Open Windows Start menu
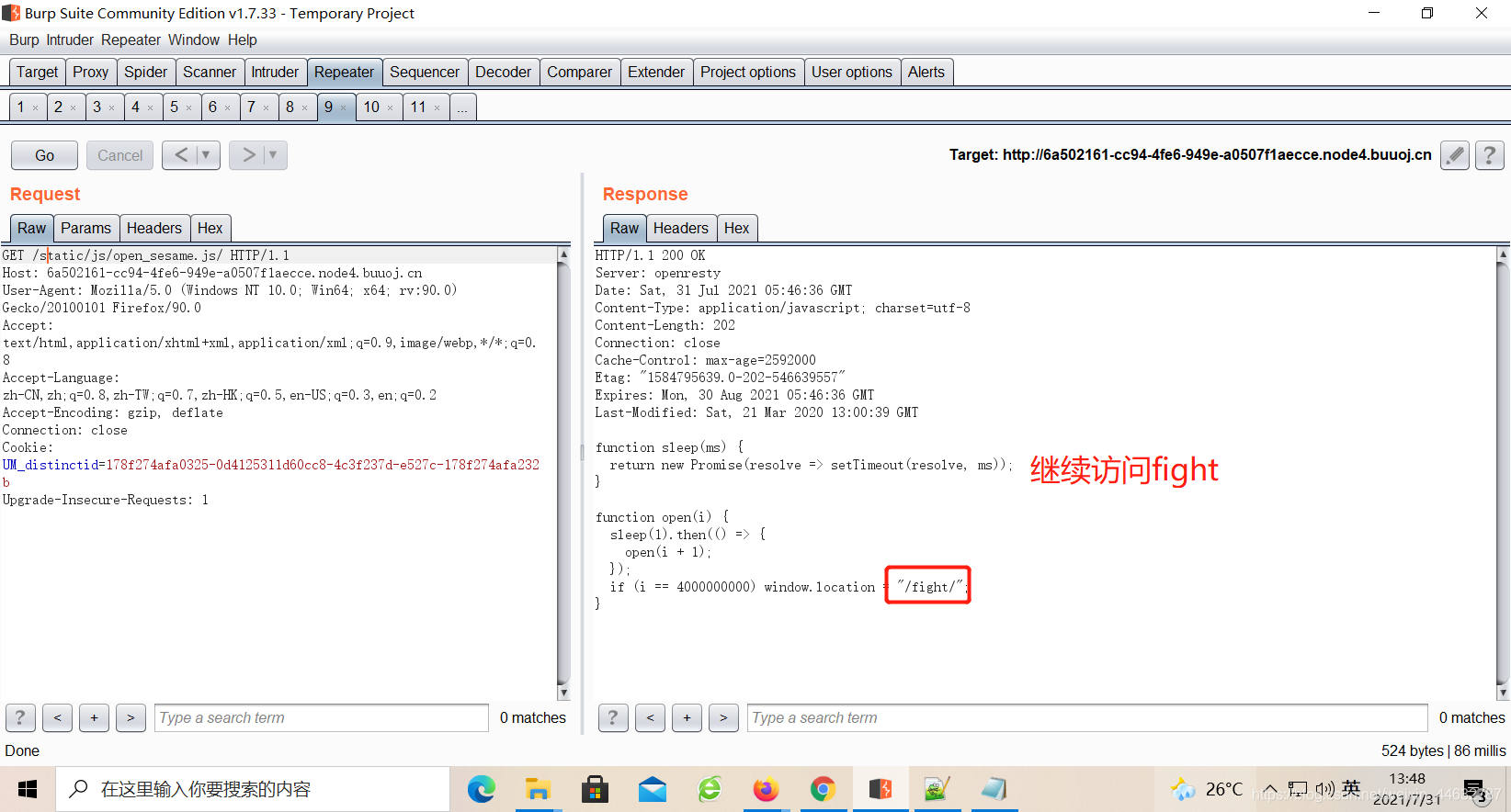The width and height of the screenshot is (1511, 812). pyautogui.click(x=28, y=789)
